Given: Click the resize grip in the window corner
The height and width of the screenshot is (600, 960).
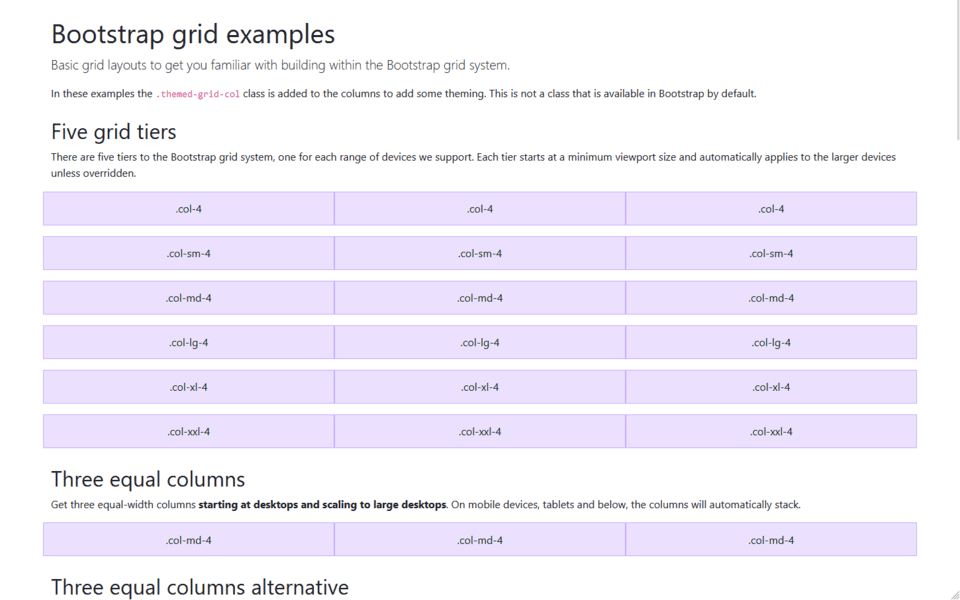Looking at the screenshot, I should 954,594.
